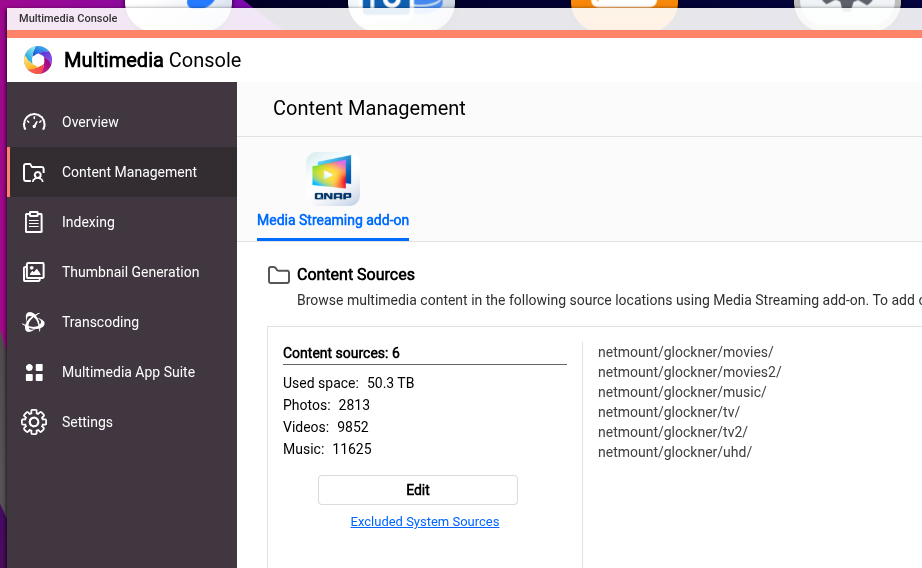Click the Thumbnail Generation image icon
Viewport: 922px width, 568px height.
34,272
